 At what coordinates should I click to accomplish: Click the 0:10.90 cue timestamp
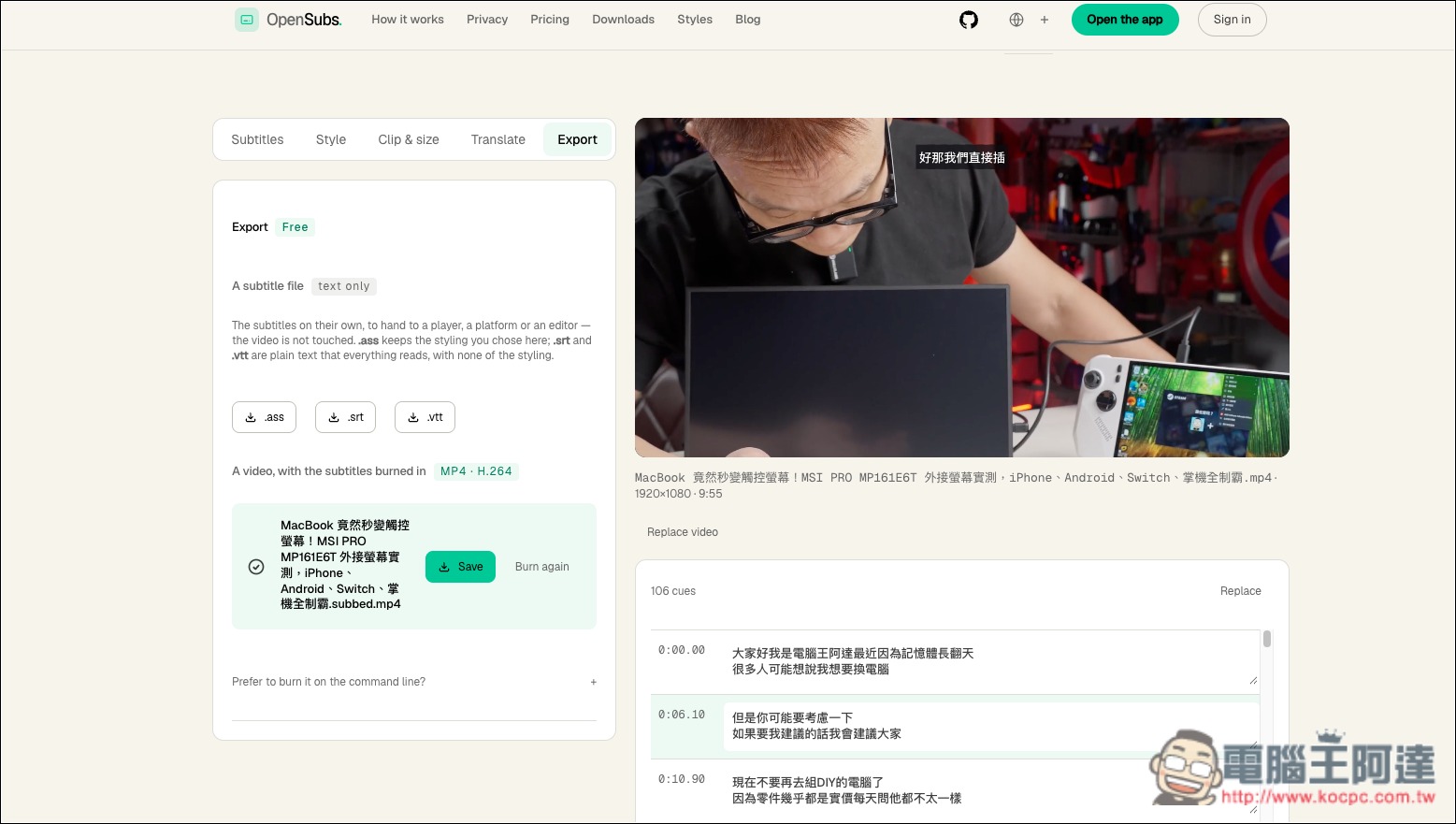(682, 779)
